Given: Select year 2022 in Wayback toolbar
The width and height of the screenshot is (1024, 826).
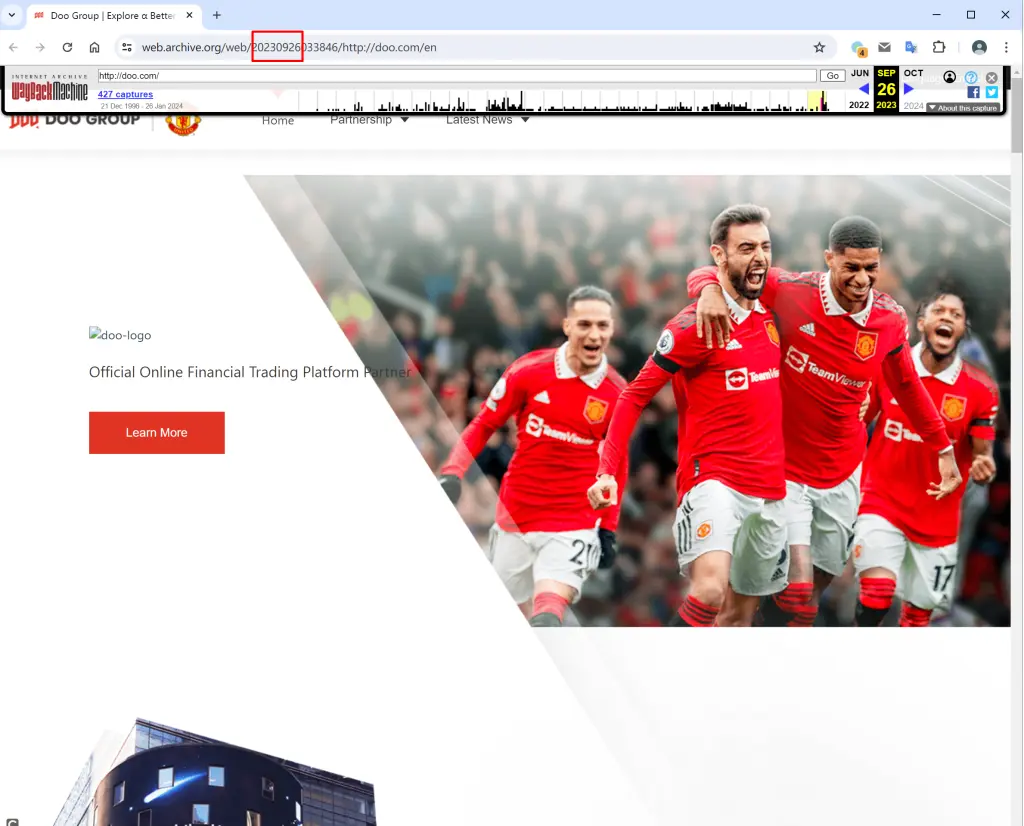Looking at the screenshot, I should click(x=859, y=105).
